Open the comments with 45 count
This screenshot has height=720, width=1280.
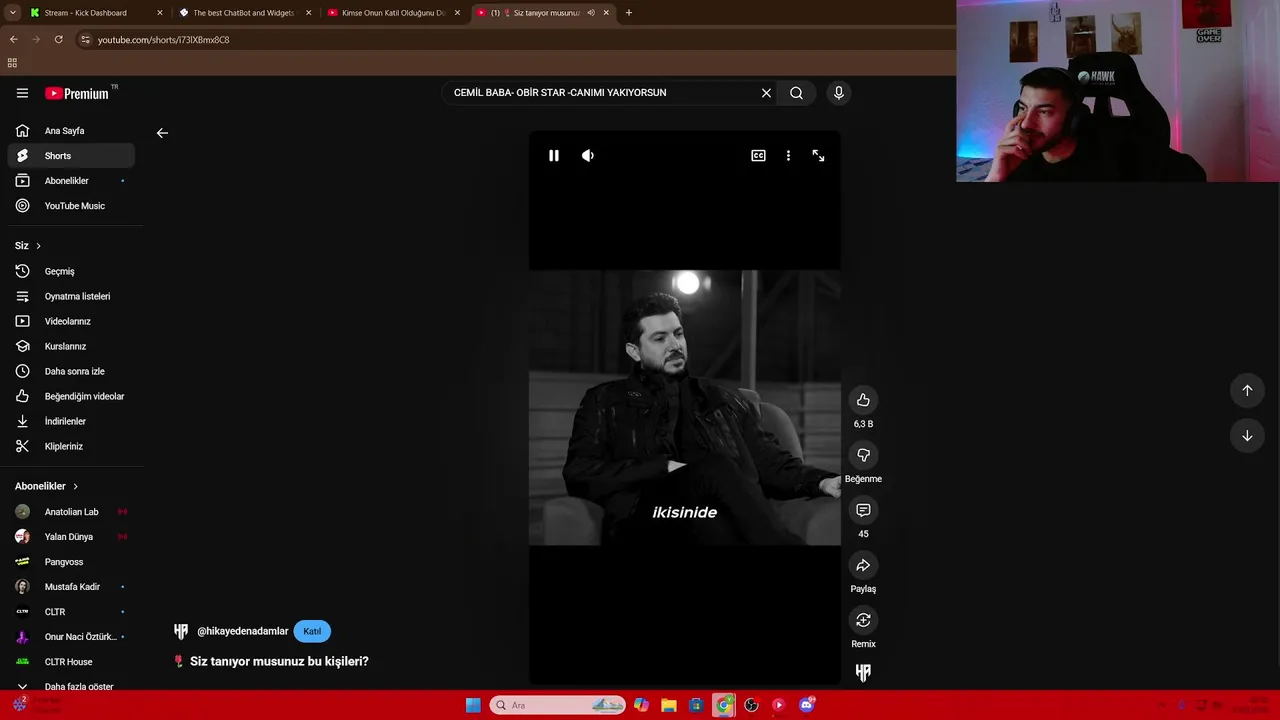[x=863, y=510]
